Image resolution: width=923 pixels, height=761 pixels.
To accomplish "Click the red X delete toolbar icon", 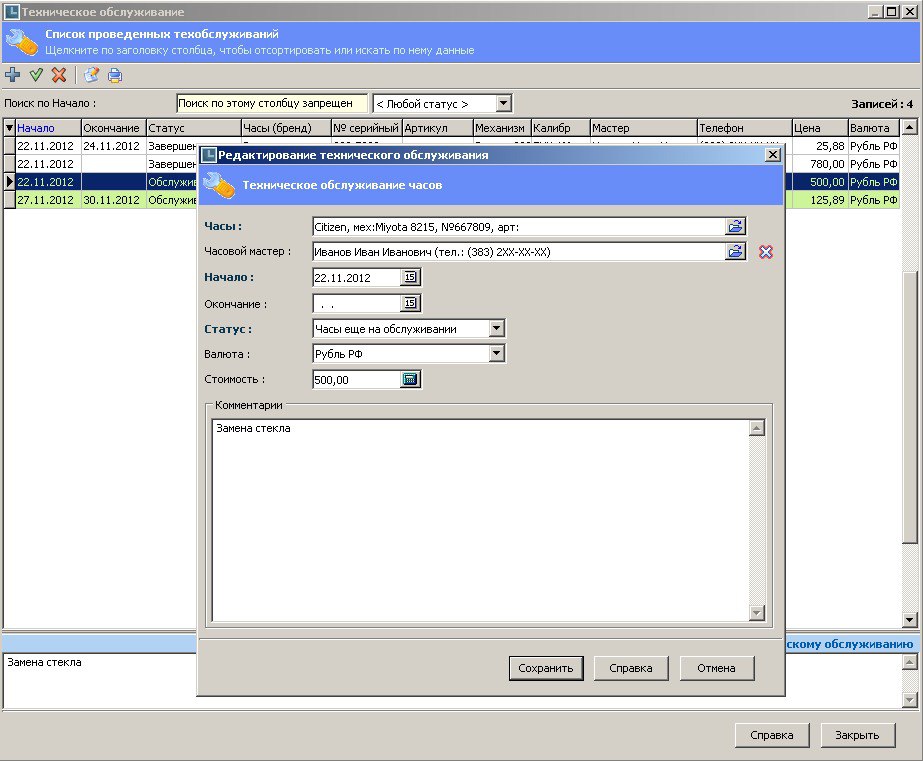I will coord(59,75).
